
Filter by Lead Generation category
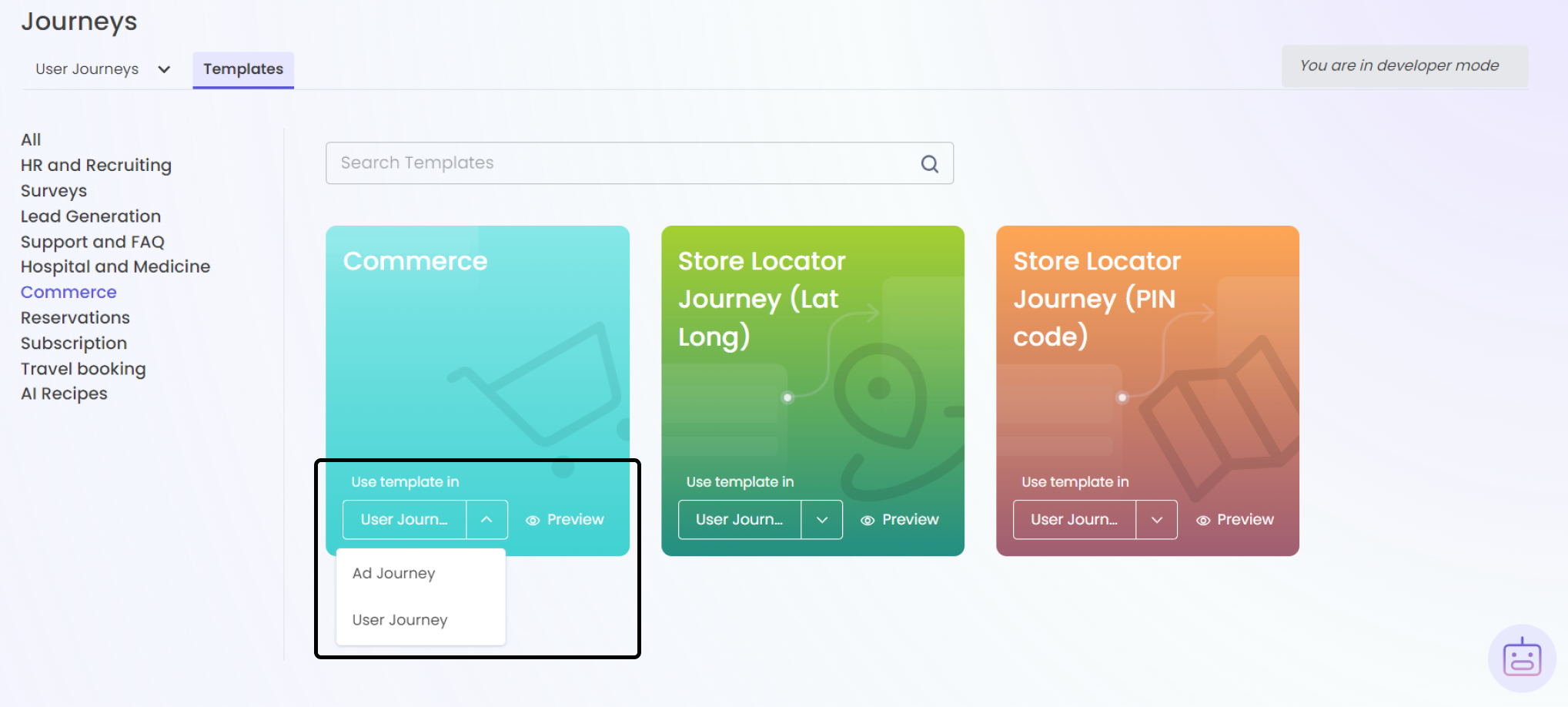coord(91,216)
